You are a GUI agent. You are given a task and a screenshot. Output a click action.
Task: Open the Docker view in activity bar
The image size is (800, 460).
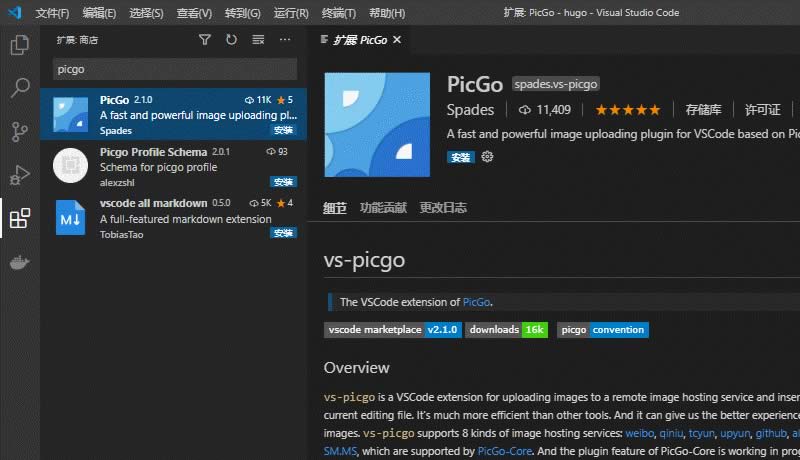(20, 262)
